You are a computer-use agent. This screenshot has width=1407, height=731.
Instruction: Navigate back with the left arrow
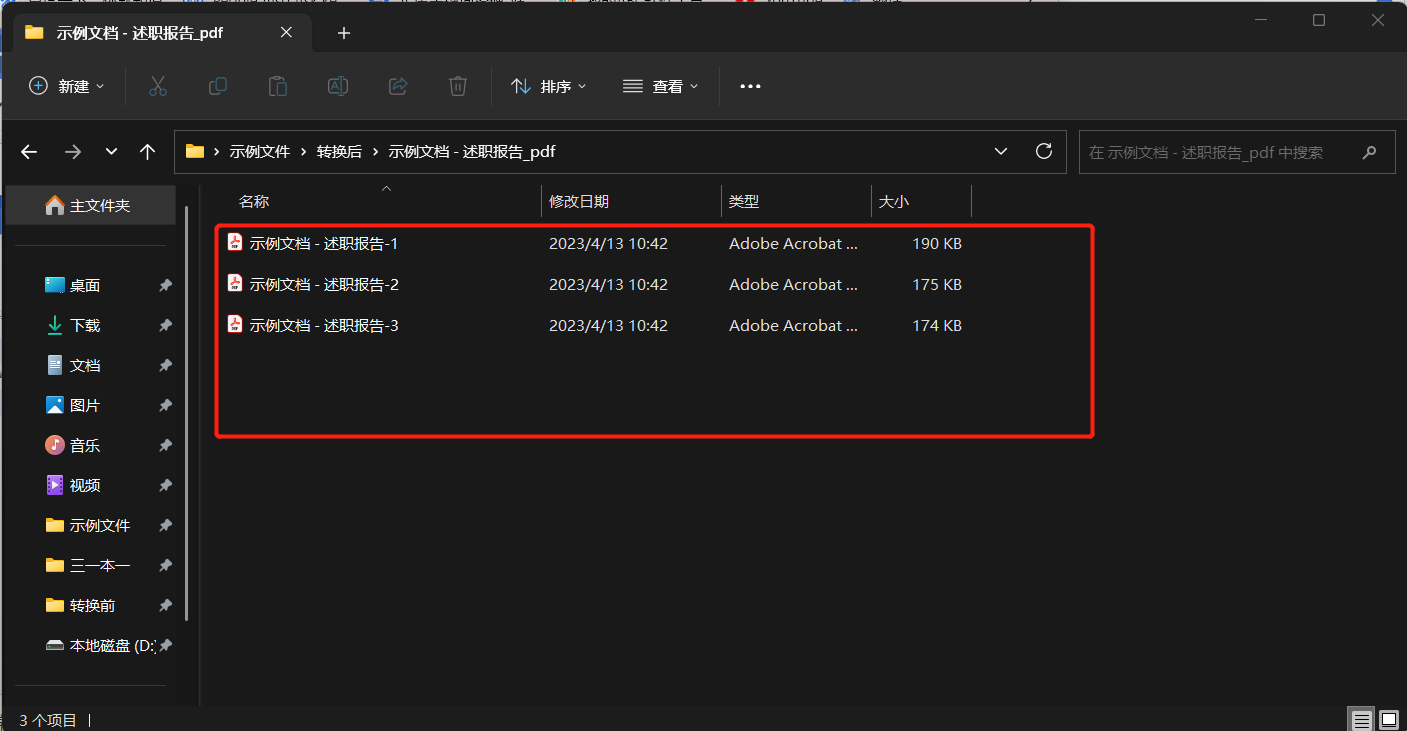[28, 151]
